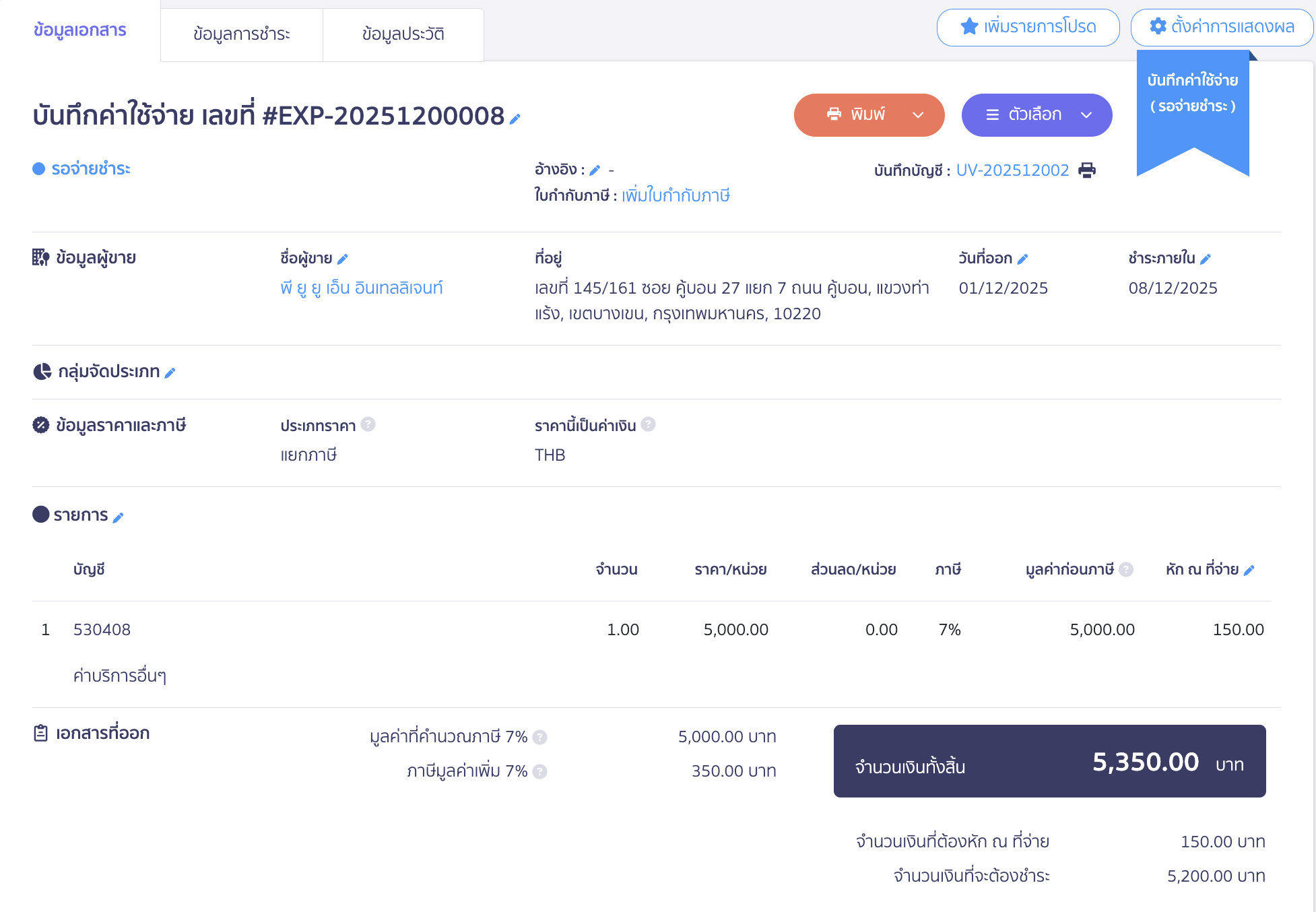
Task: Switch to ข้อมูลการชำระ tab
Action: point(242,34)
